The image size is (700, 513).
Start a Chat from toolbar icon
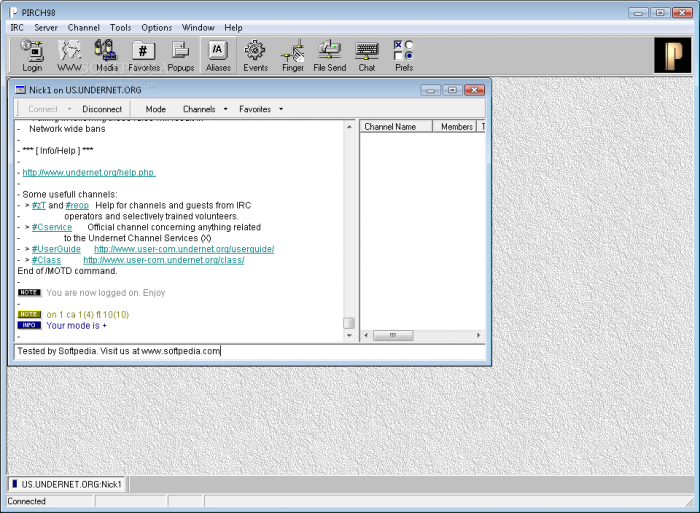coord(367,56)
